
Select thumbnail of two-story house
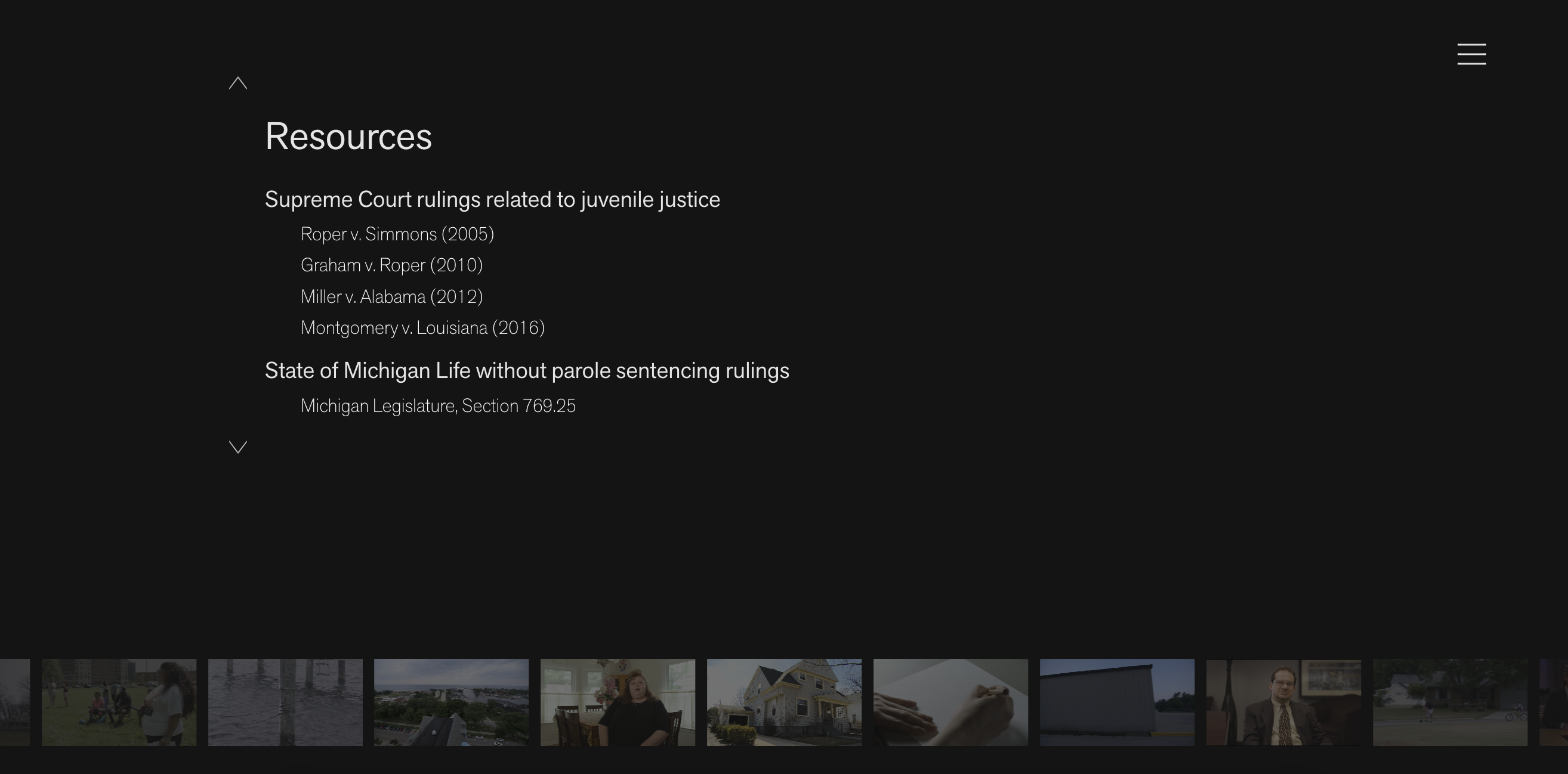click(784, 702)
